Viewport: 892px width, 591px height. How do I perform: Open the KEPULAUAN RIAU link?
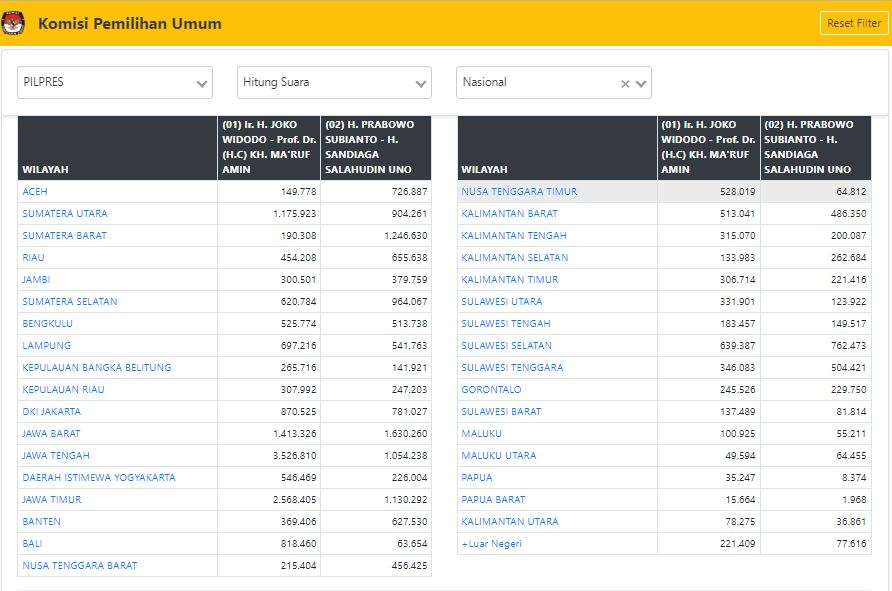(x=63, y=390)
